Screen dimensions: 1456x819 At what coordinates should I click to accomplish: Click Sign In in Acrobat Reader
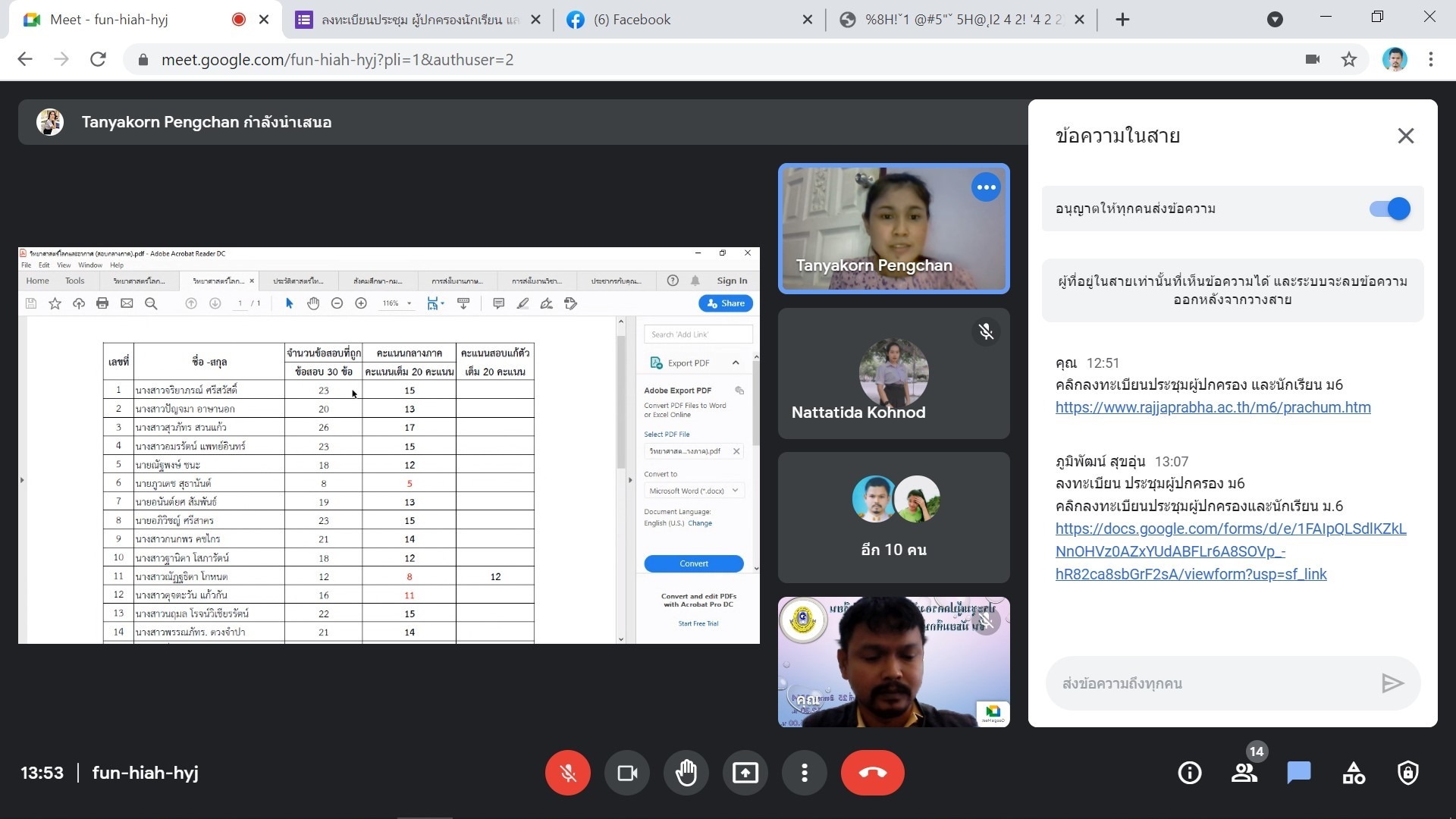(x=732, y=281)
